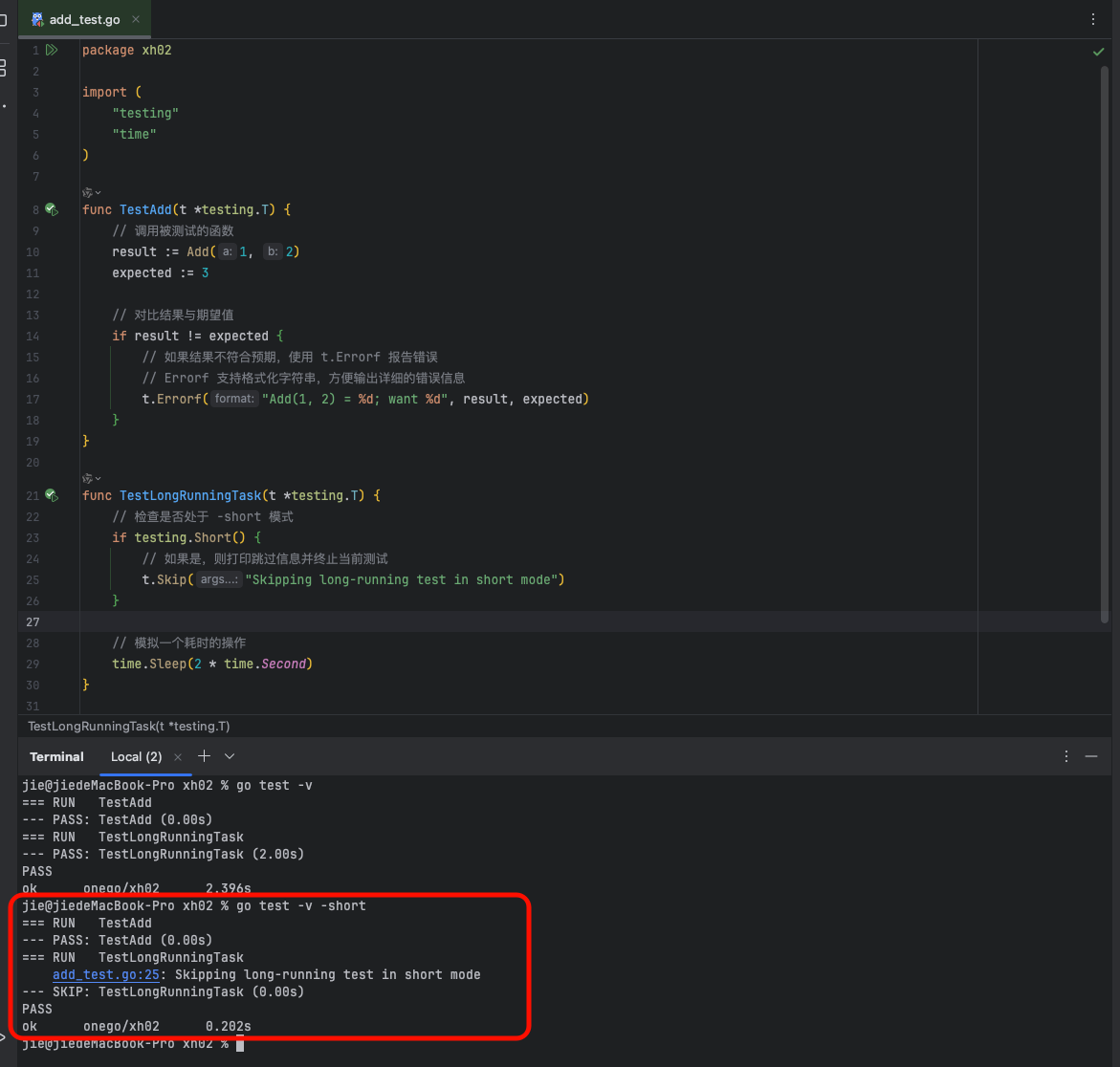The height and width of the screenshot is (1067, 1120).
Task: Click terminal line '--- SKIP: TestLongRunningTask (0.00s)'
Action: click(x=163, y=992)
